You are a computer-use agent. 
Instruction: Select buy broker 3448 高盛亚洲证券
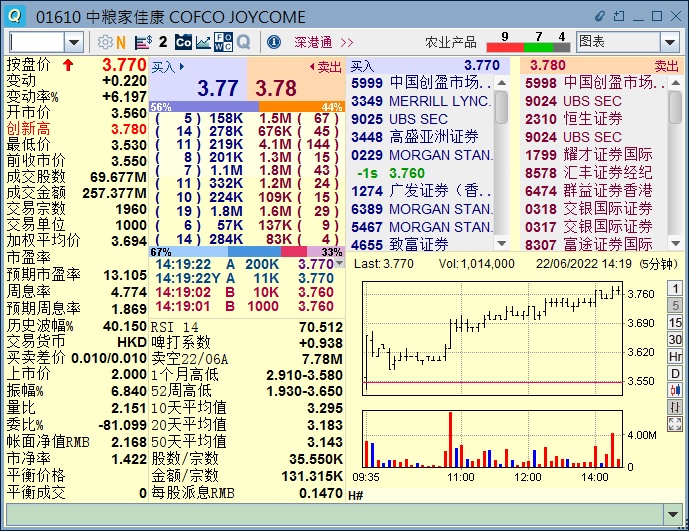(x=421, y=137)
